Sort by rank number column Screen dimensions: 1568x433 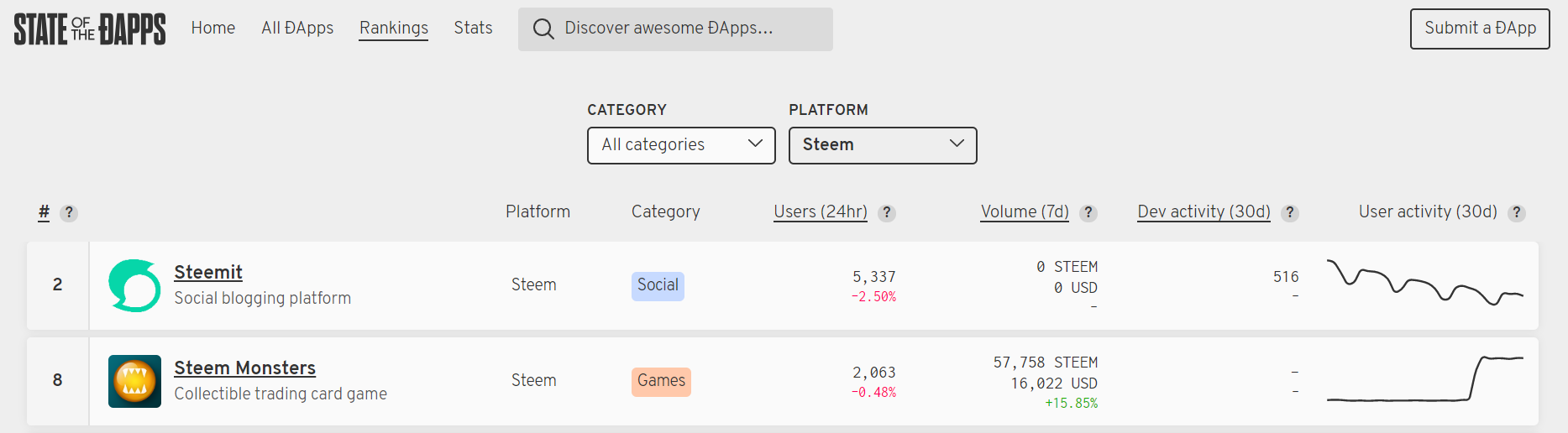point(44,211)
